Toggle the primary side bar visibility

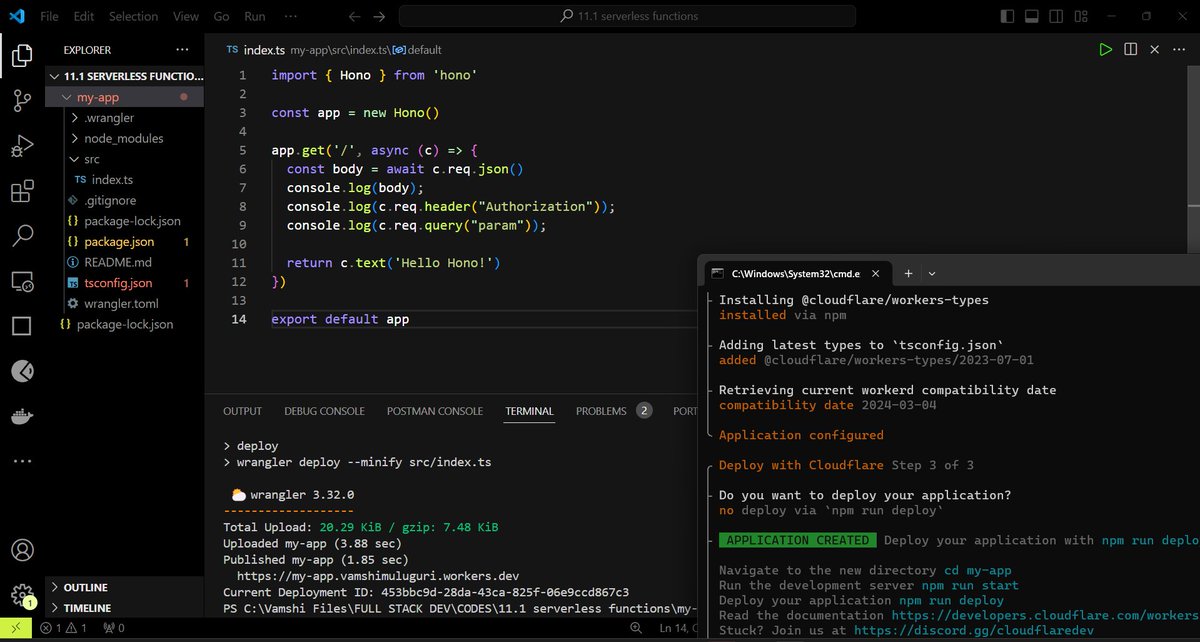coord(1006,16)
